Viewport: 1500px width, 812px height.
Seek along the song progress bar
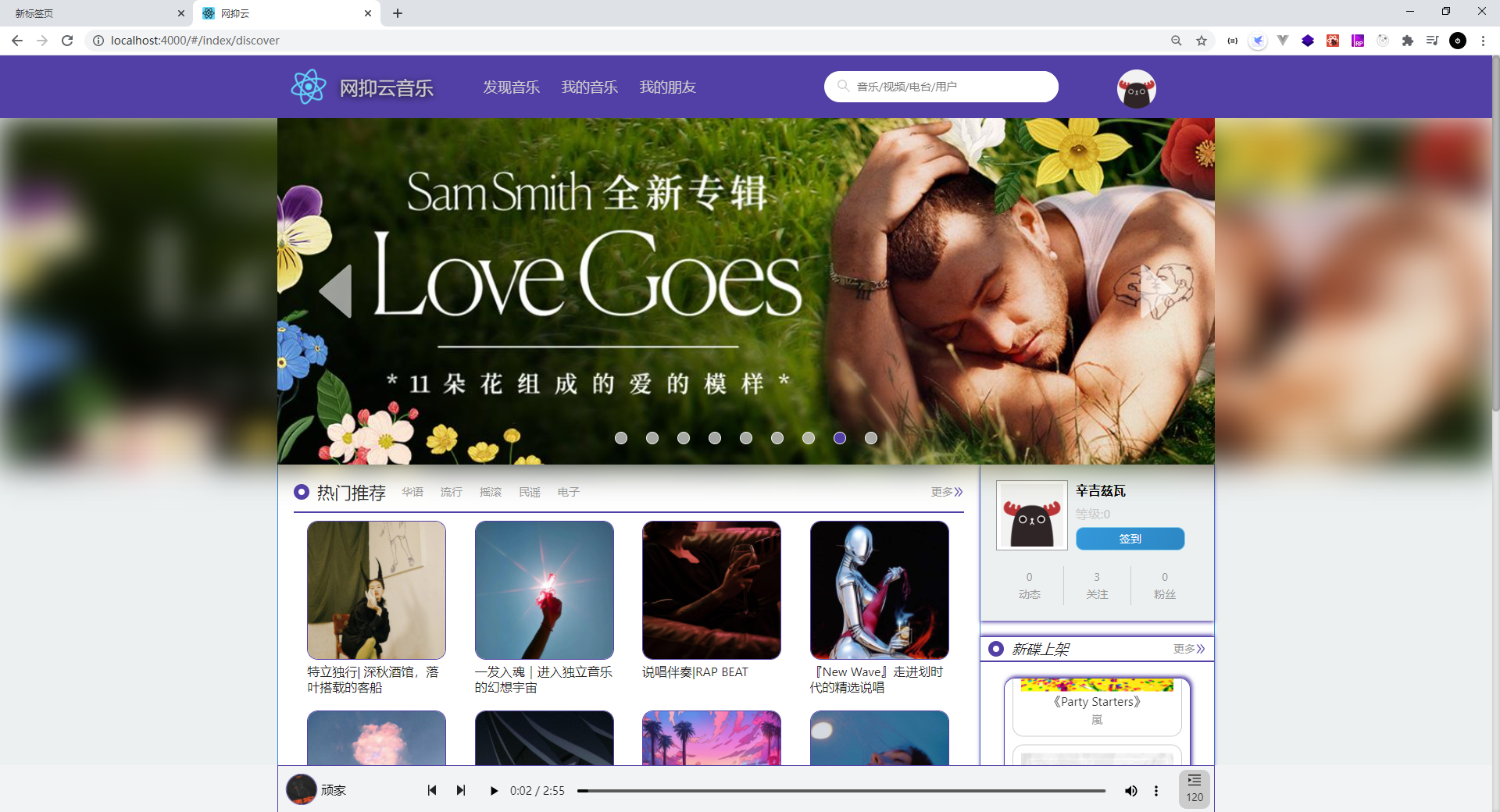[x=841, y=791]
